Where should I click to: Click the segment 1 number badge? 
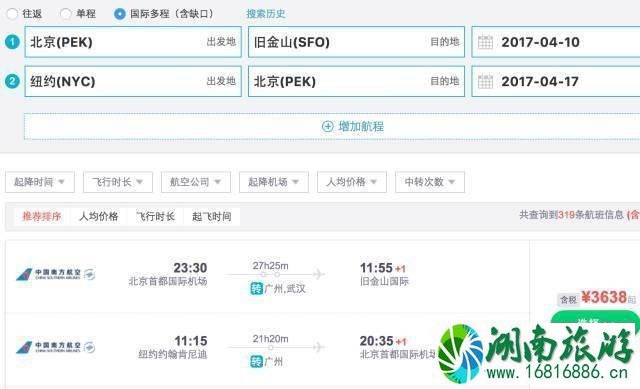12,42
